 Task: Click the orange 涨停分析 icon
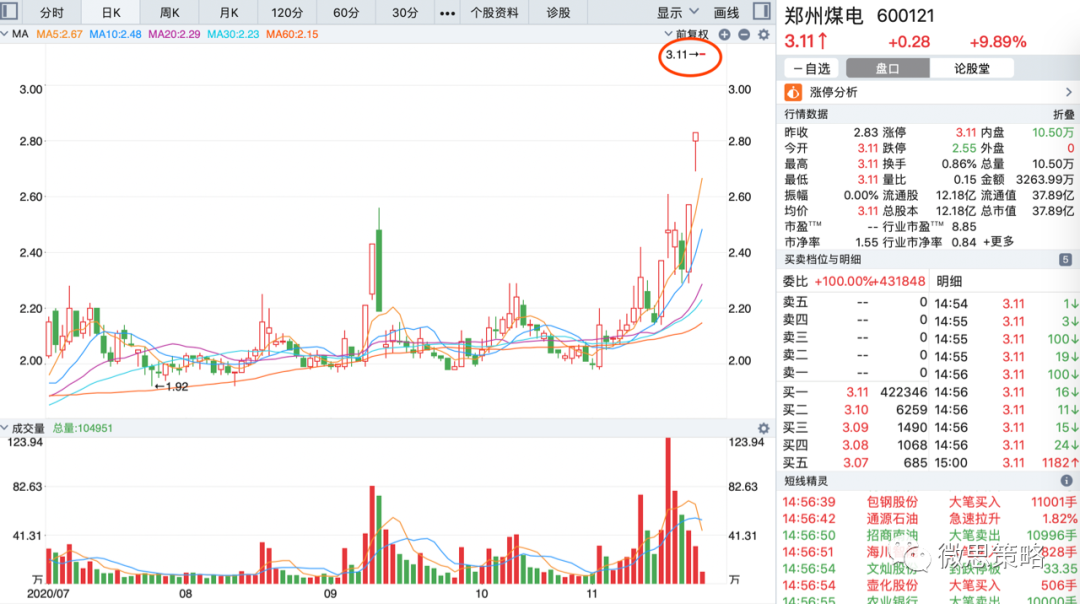point(793,93)
